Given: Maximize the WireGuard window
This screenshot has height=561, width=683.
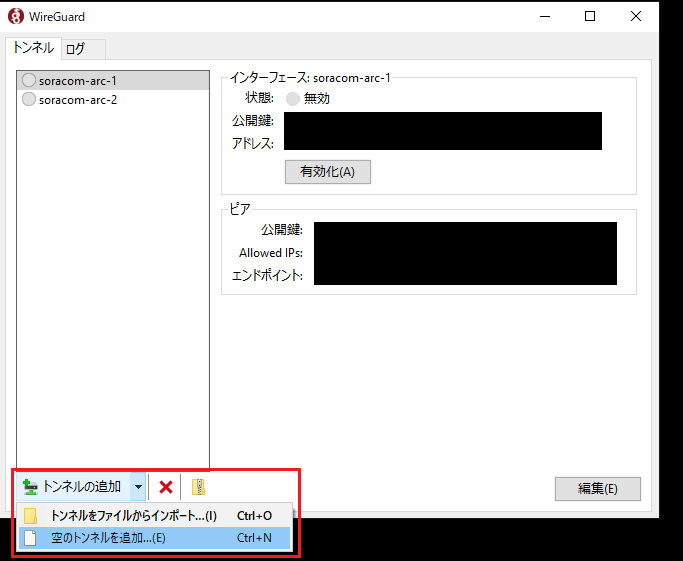Looking at the screenshot, I should [x=590, y=16].
